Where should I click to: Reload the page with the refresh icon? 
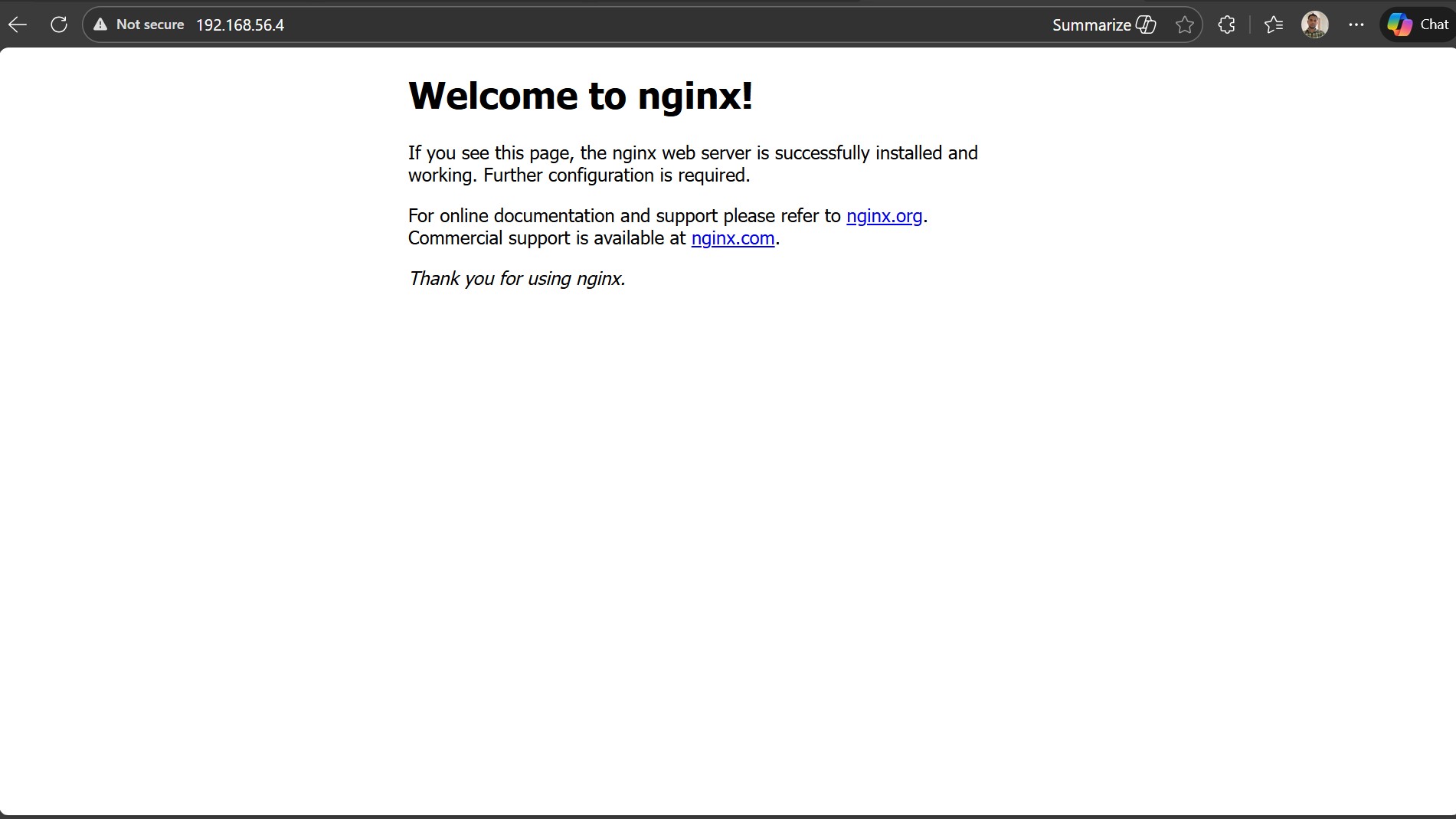pyautogui.click(x=59, y=25)
